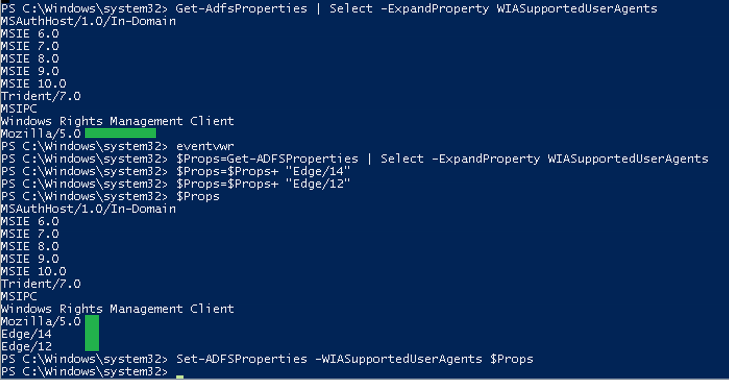Click the first MSAuthHost/1.0/In-Domain output line
The image size is (729, 380).
click(x=88, y=21)
